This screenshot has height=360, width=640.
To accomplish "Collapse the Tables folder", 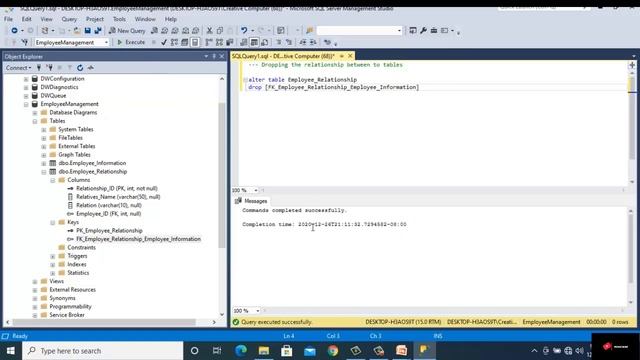I will pos(35,121).
